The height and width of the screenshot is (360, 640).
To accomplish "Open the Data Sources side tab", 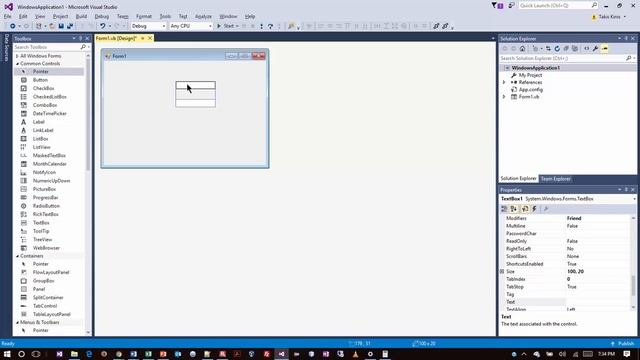I will pyautogui.click(x=6, y=47).
